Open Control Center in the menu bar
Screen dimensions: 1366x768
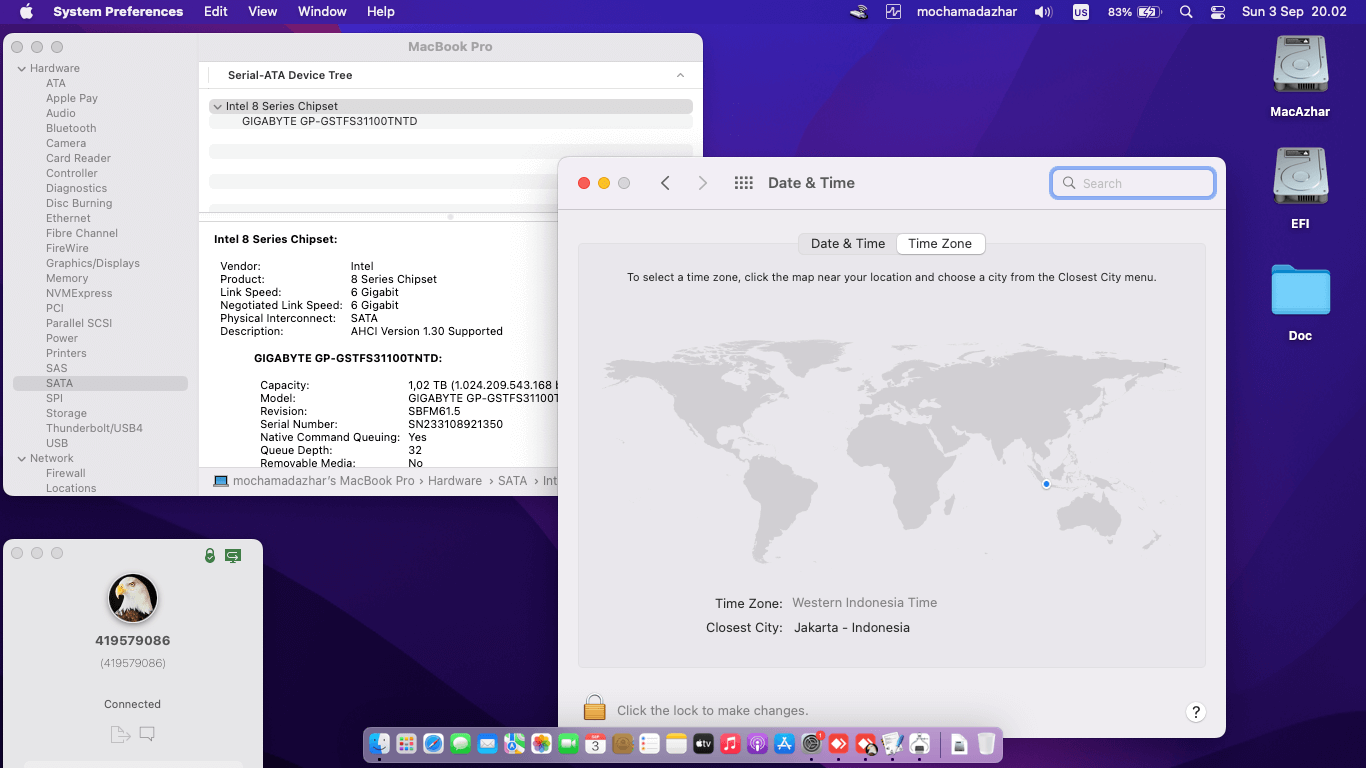pyautogui.click(x=1217, y=12)
